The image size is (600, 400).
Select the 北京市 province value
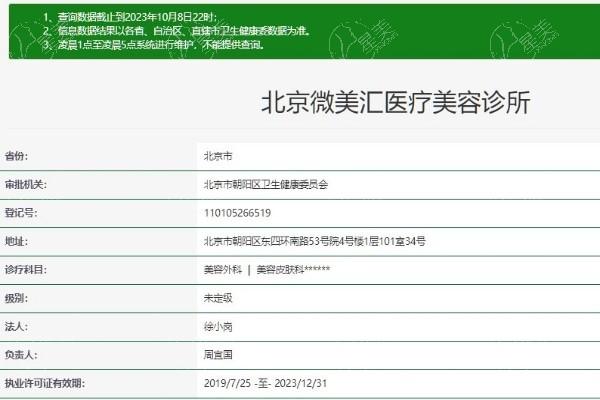[217, 157]
